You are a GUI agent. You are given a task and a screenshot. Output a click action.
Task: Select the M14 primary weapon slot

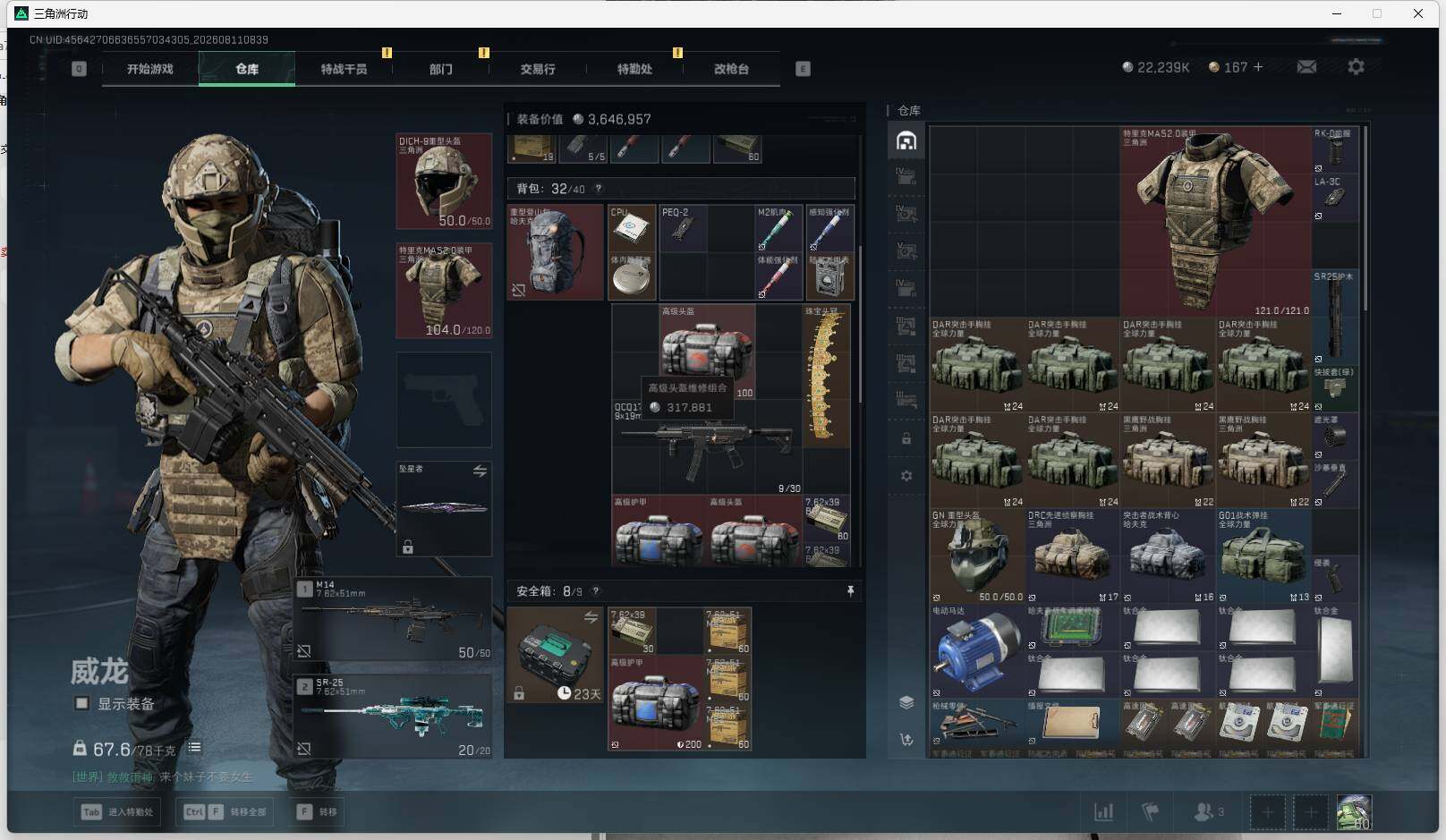point(394,619)
